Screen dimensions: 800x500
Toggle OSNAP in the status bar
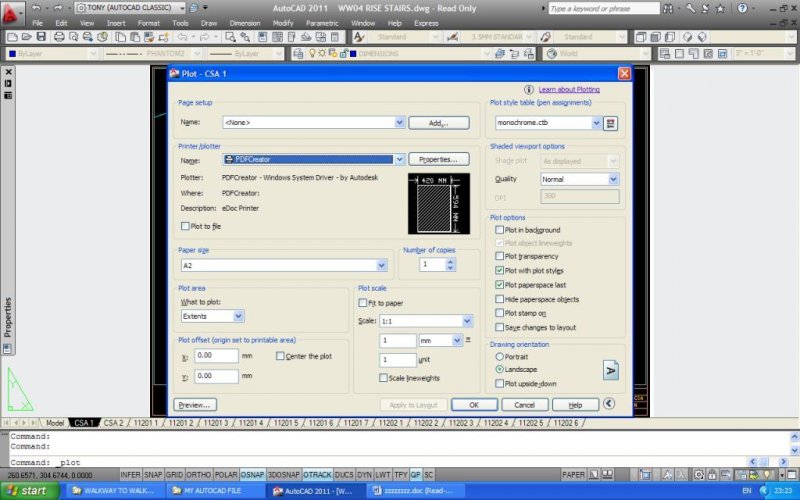253,474
